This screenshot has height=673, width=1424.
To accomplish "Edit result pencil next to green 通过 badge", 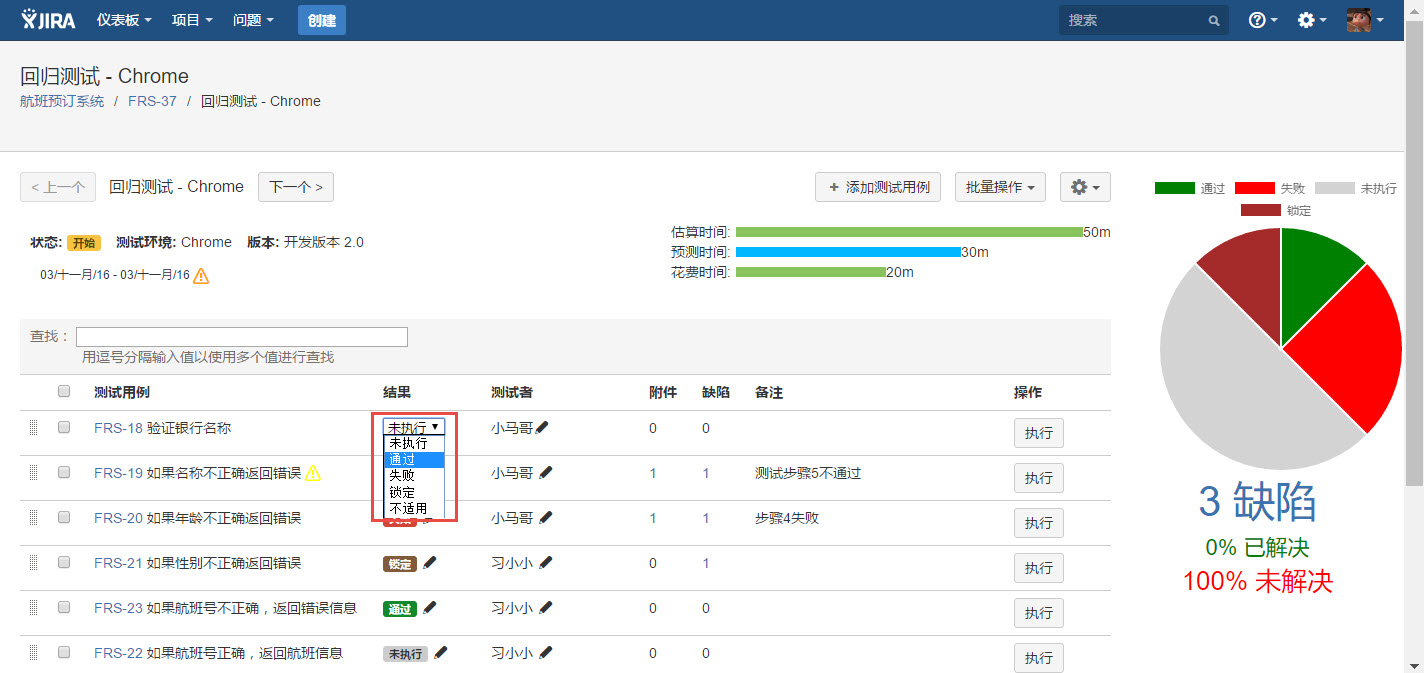I will click(x=430, y=607).
